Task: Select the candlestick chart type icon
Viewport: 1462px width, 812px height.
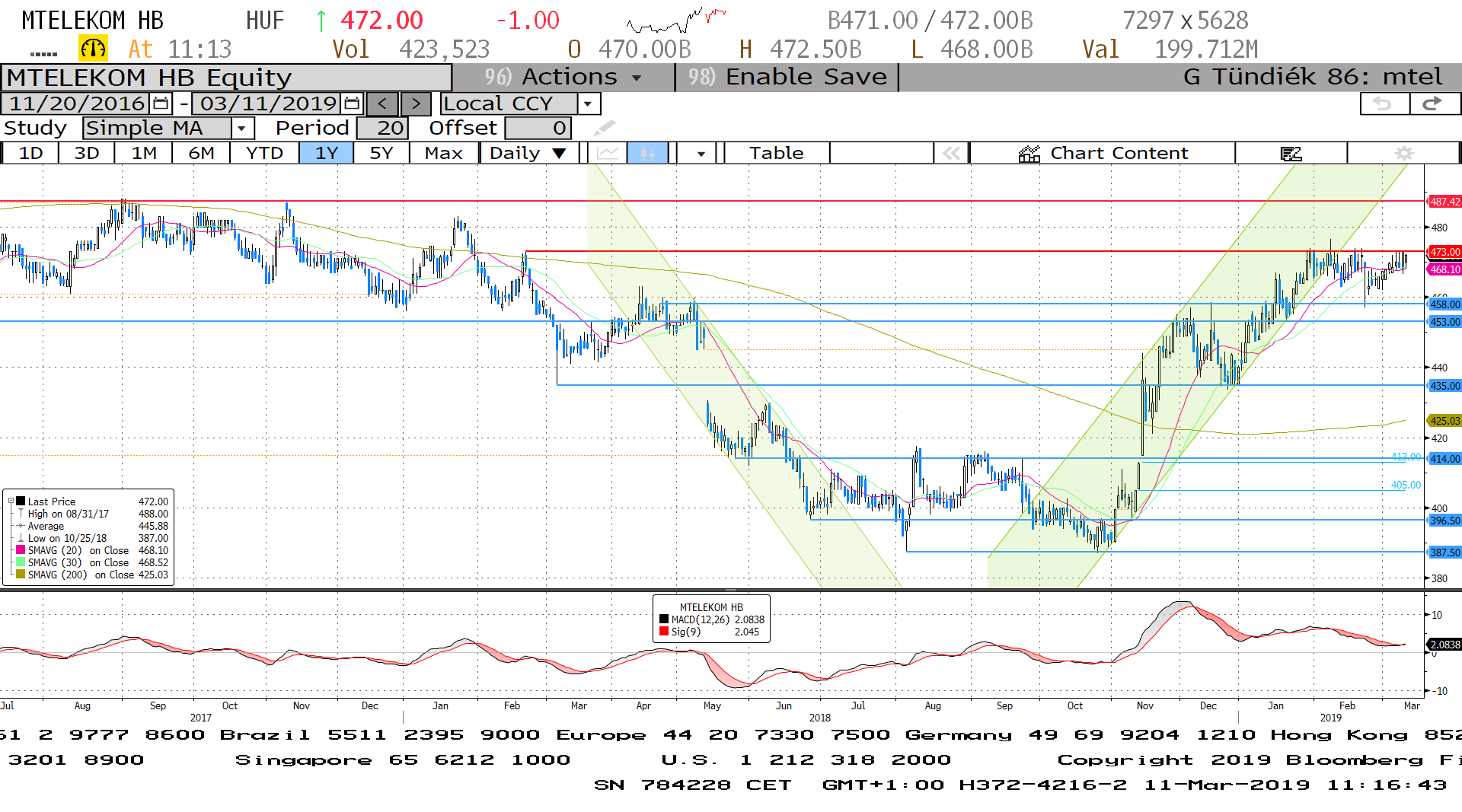Action: coord(648,154)
